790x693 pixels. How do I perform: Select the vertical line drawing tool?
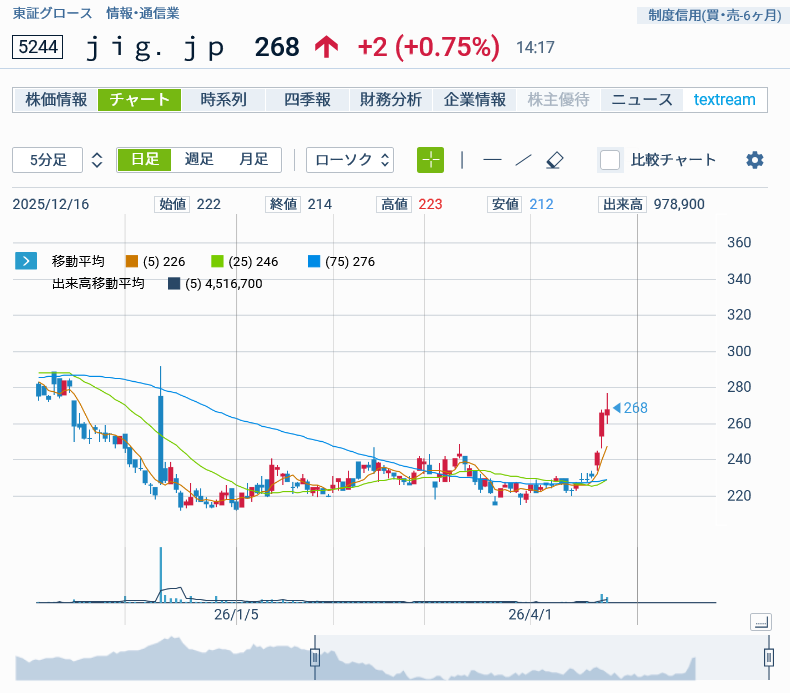click(462, 160)
